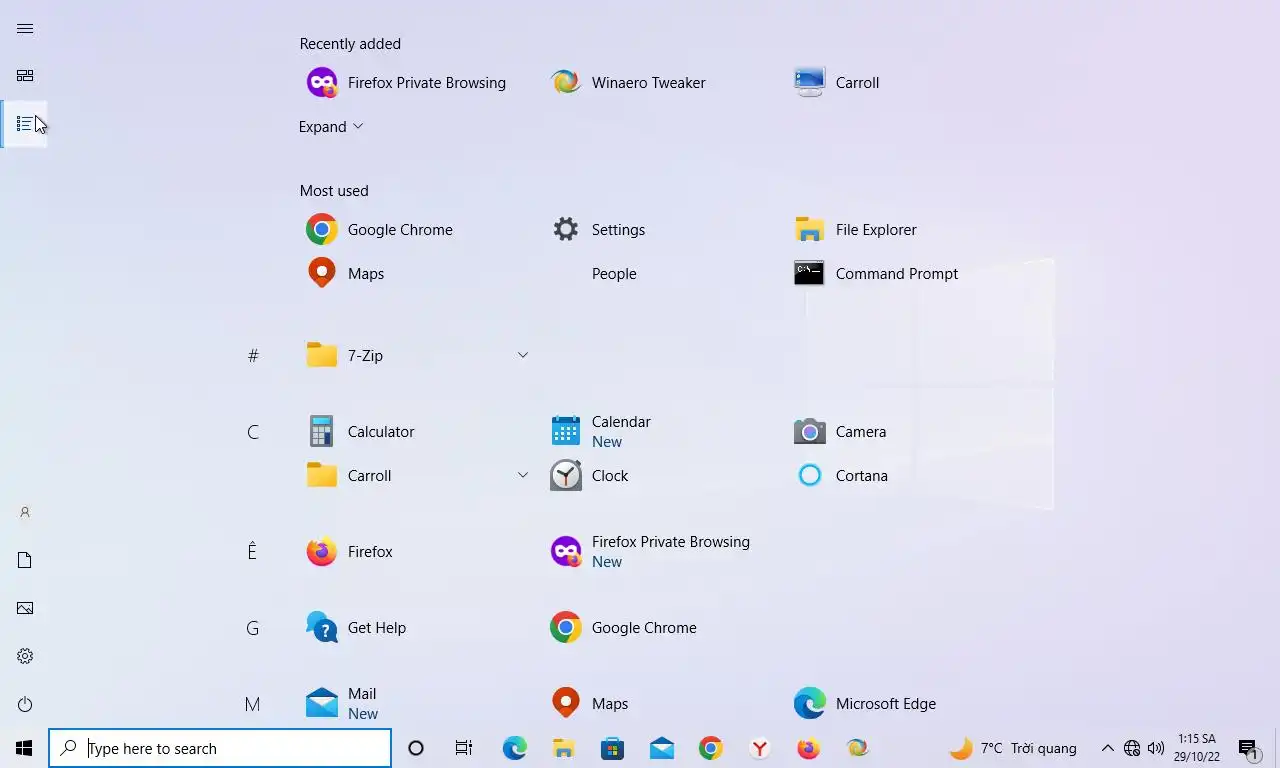Open the clock showing 1:15 SA
1280x768 pixels.
pos(1197,748)
